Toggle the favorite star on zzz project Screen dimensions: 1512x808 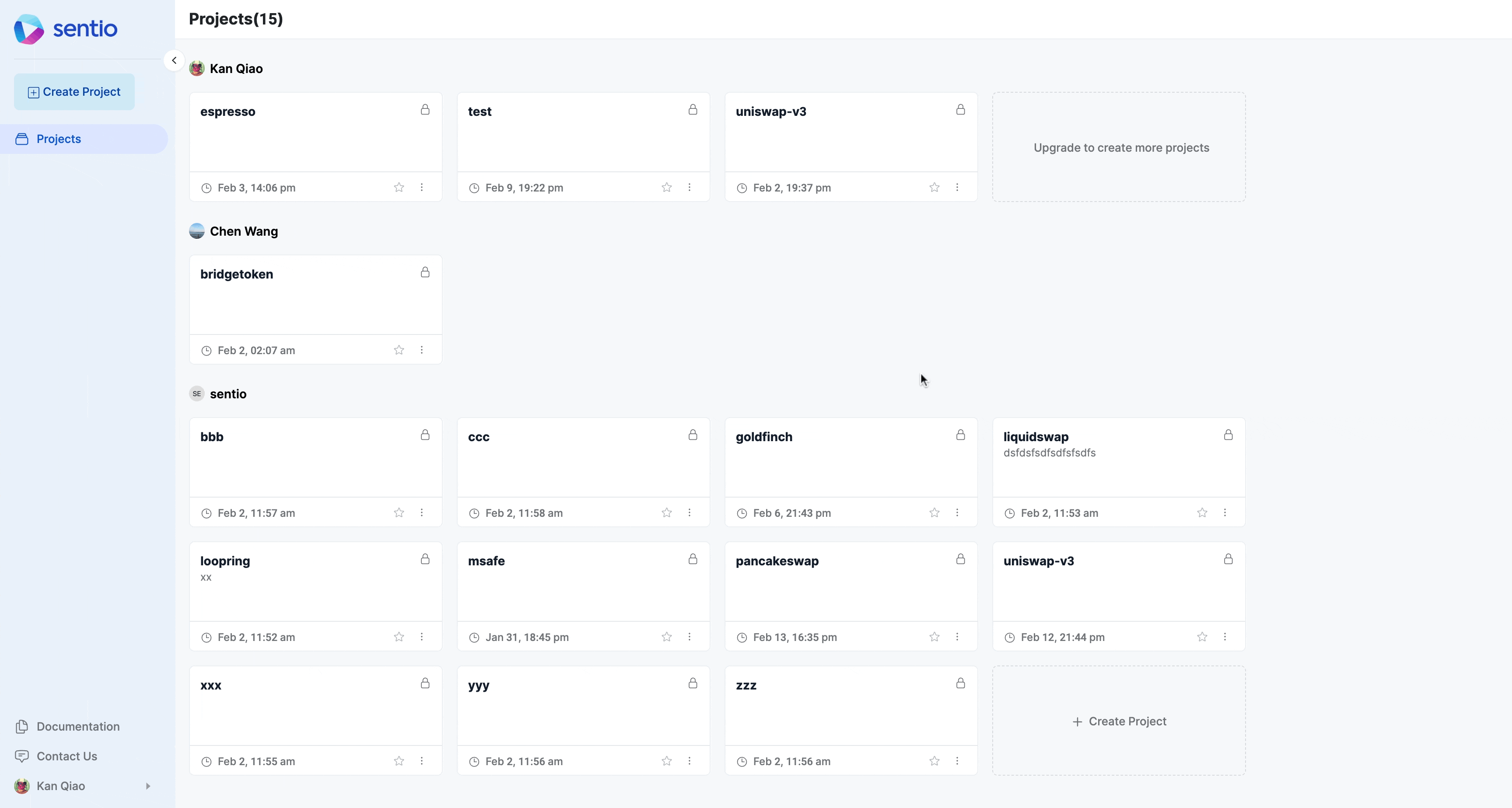(x=934, y=761)
